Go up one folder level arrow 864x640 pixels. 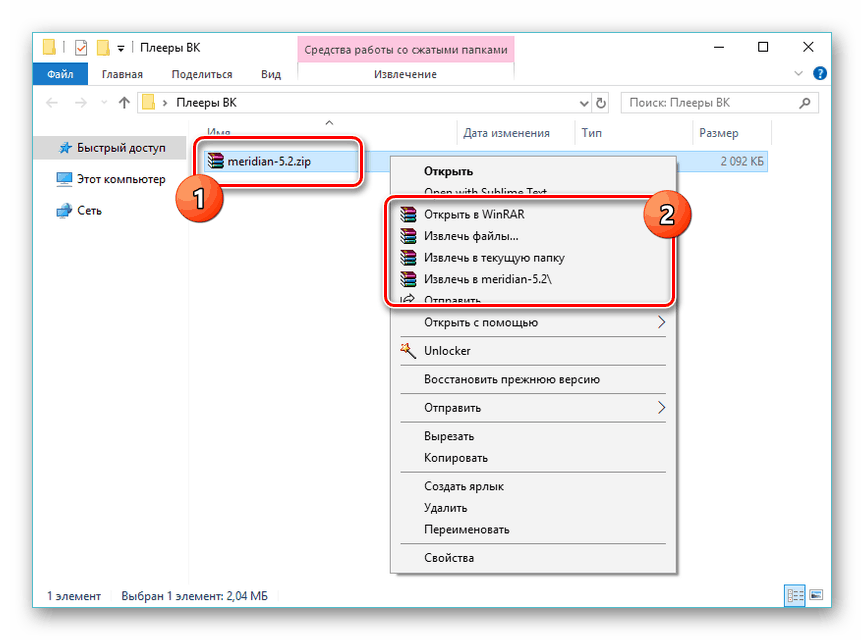(124, 103)
